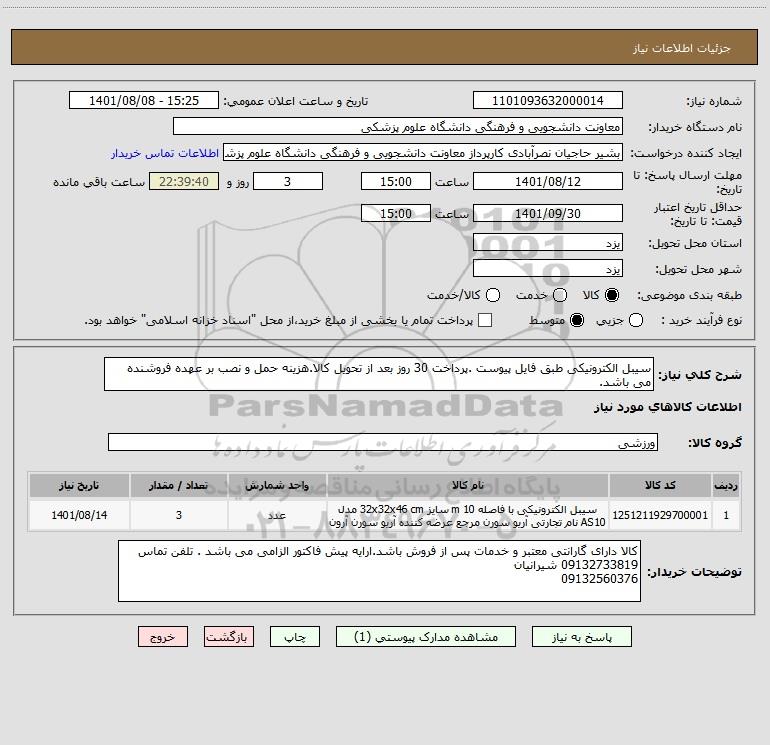
Task: Click the deadline time field beside 1401/08/12
Action: (396, 181)
